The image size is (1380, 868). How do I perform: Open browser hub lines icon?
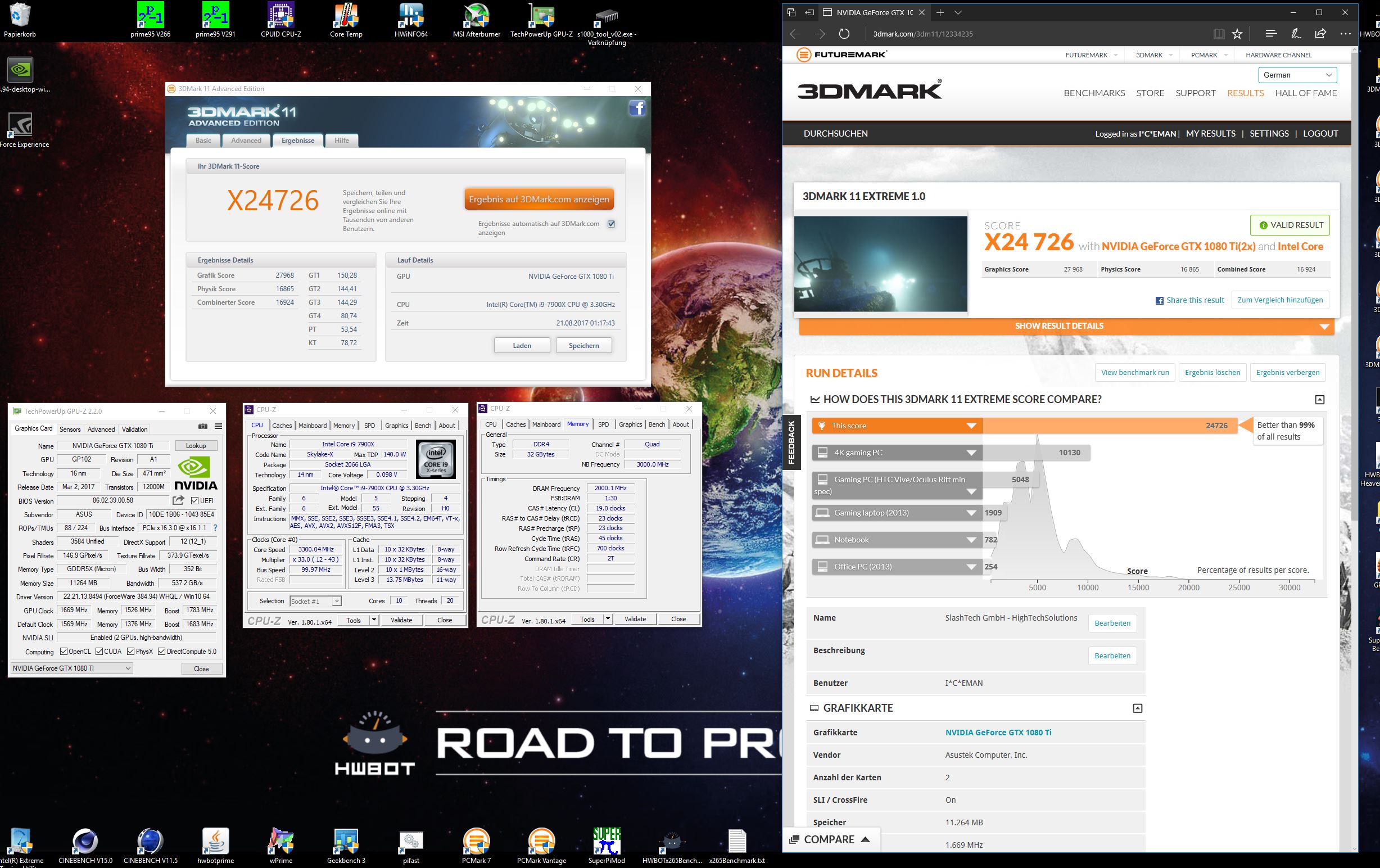click(x=1271, y=34)
